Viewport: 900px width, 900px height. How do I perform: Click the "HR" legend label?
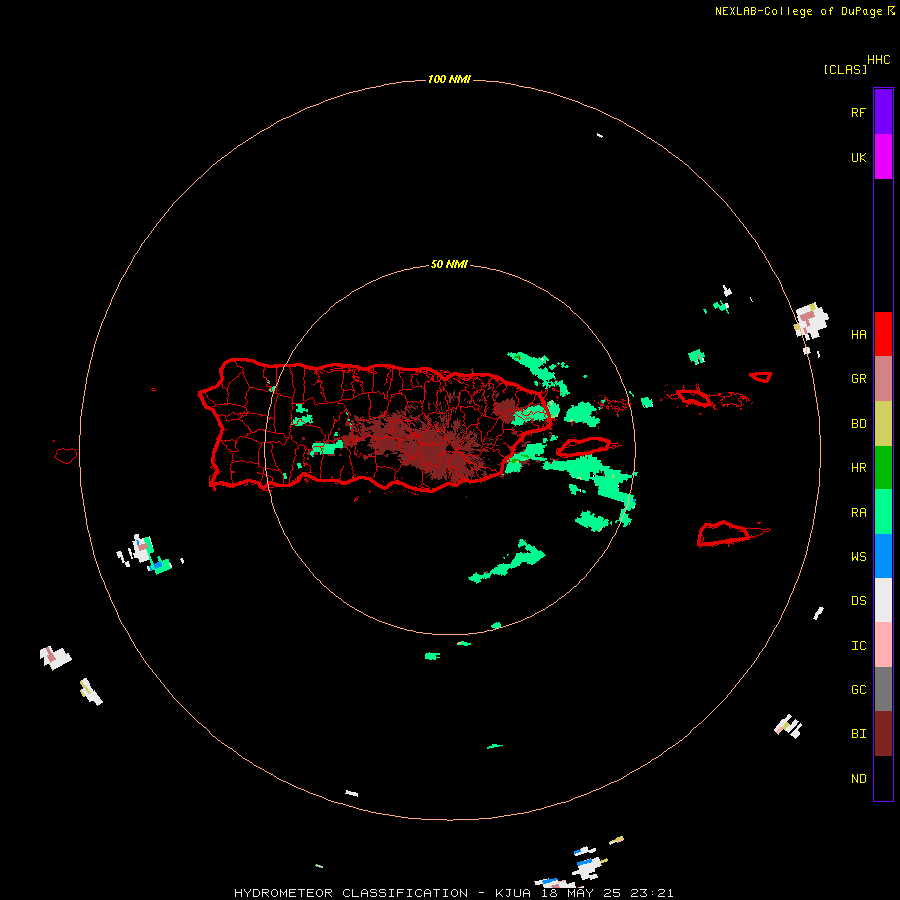[858, 468]
